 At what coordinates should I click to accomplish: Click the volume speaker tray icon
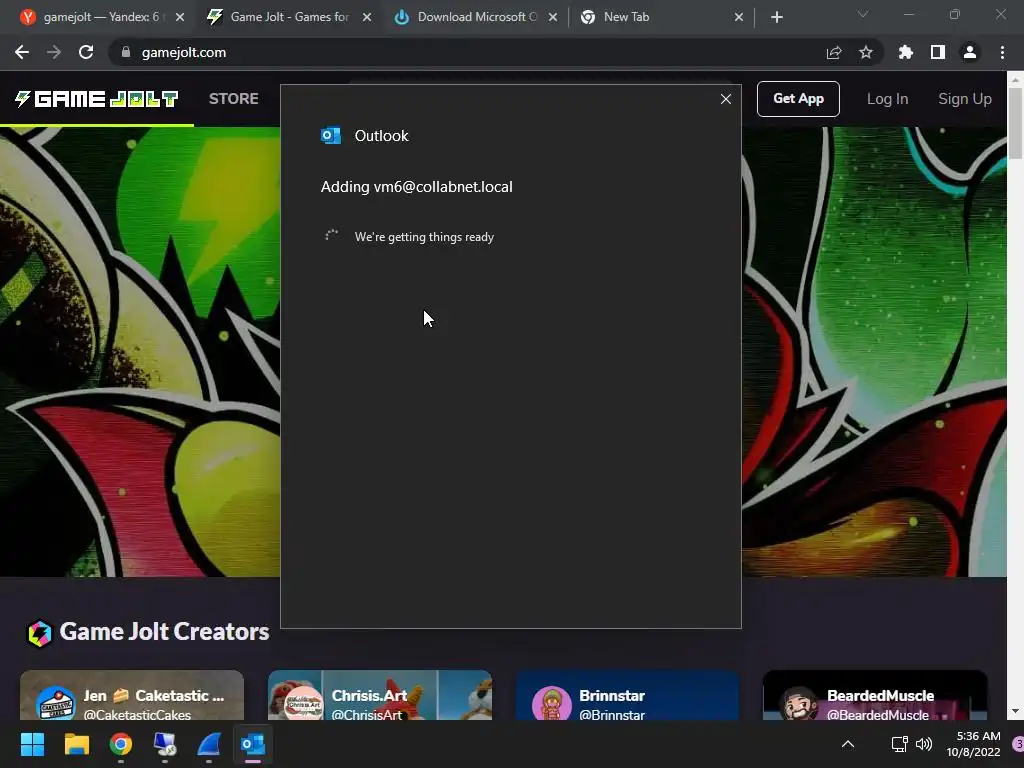[923, 744]
